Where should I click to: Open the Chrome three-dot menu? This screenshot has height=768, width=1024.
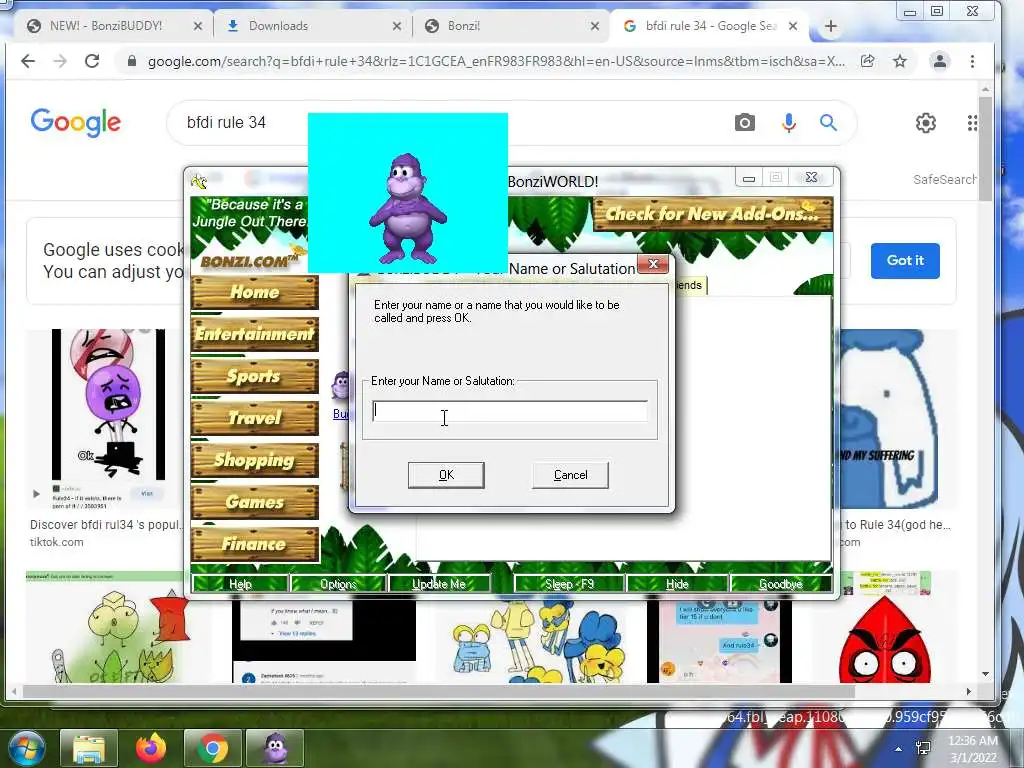point(972,61)
